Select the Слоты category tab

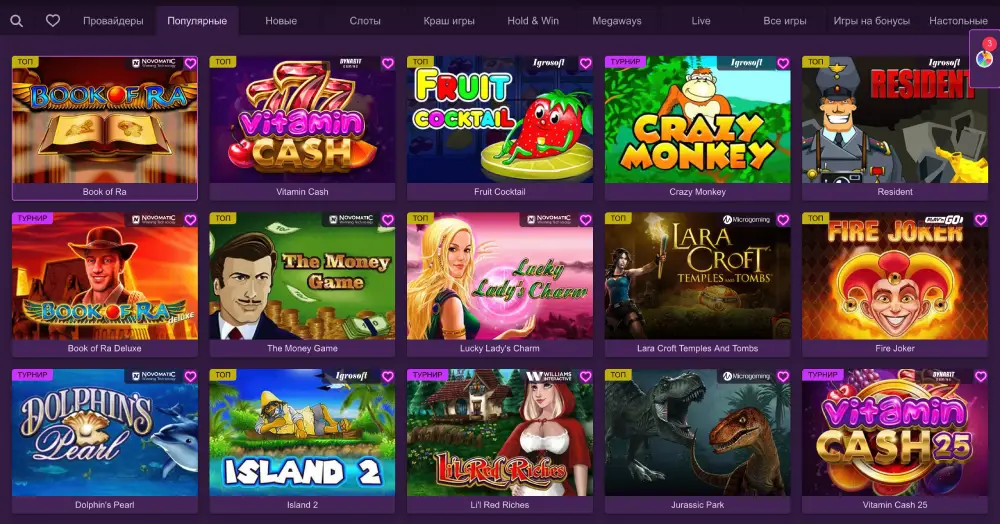pyautogui.click(x=365, y=21)
